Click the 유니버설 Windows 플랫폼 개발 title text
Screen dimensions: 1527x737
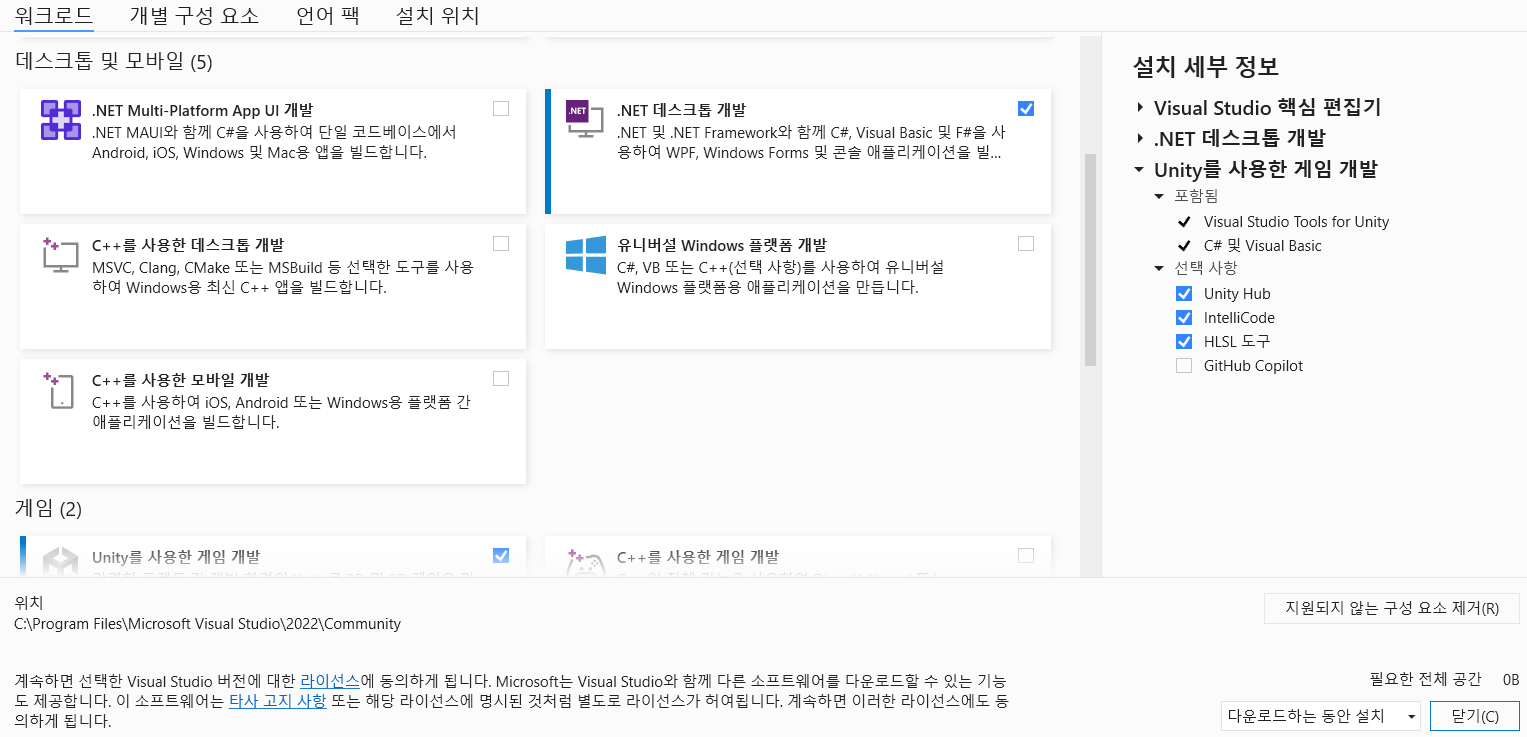722,245
